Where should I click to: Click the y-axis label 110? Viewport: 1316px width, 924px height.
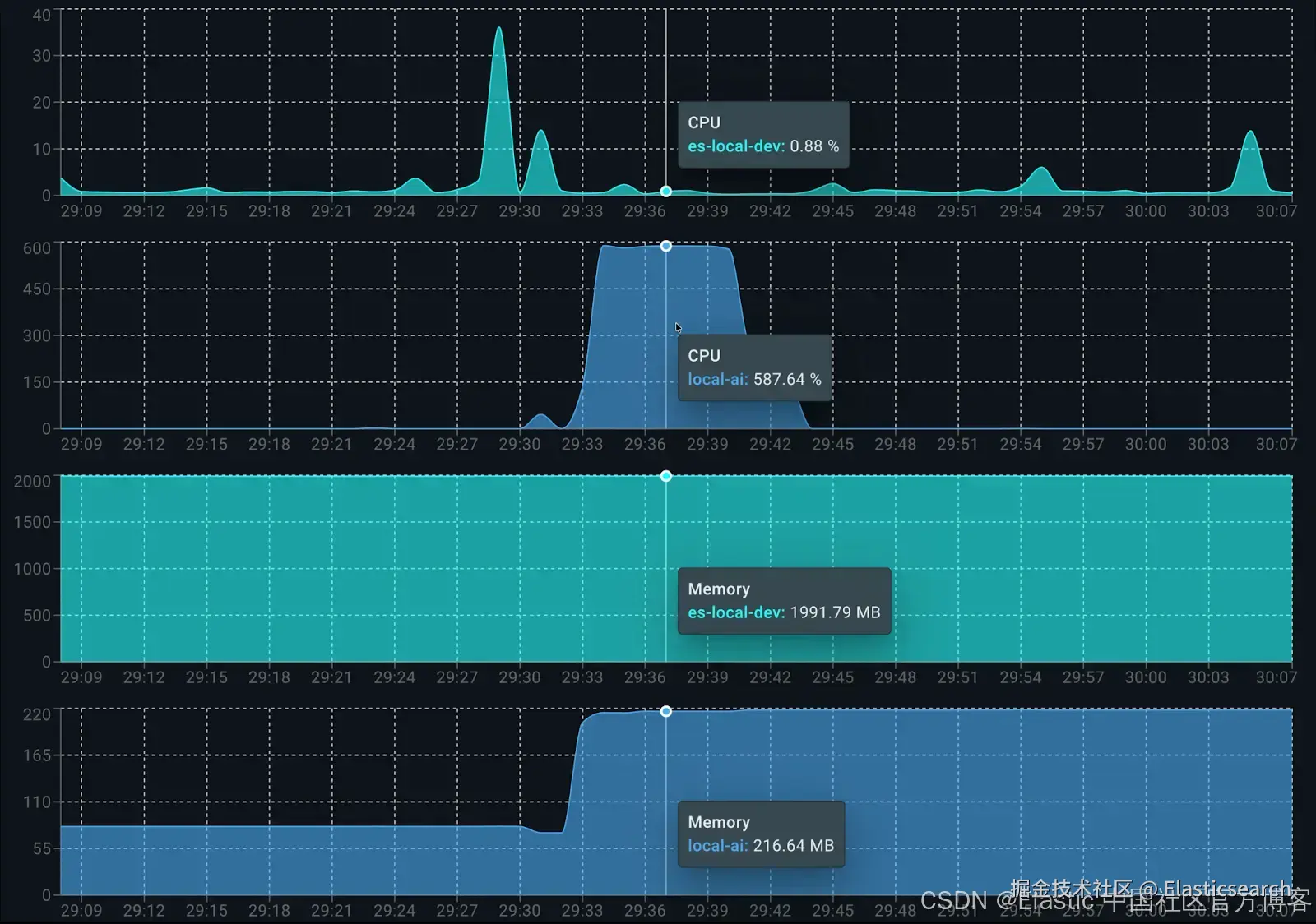pos(37,802)
